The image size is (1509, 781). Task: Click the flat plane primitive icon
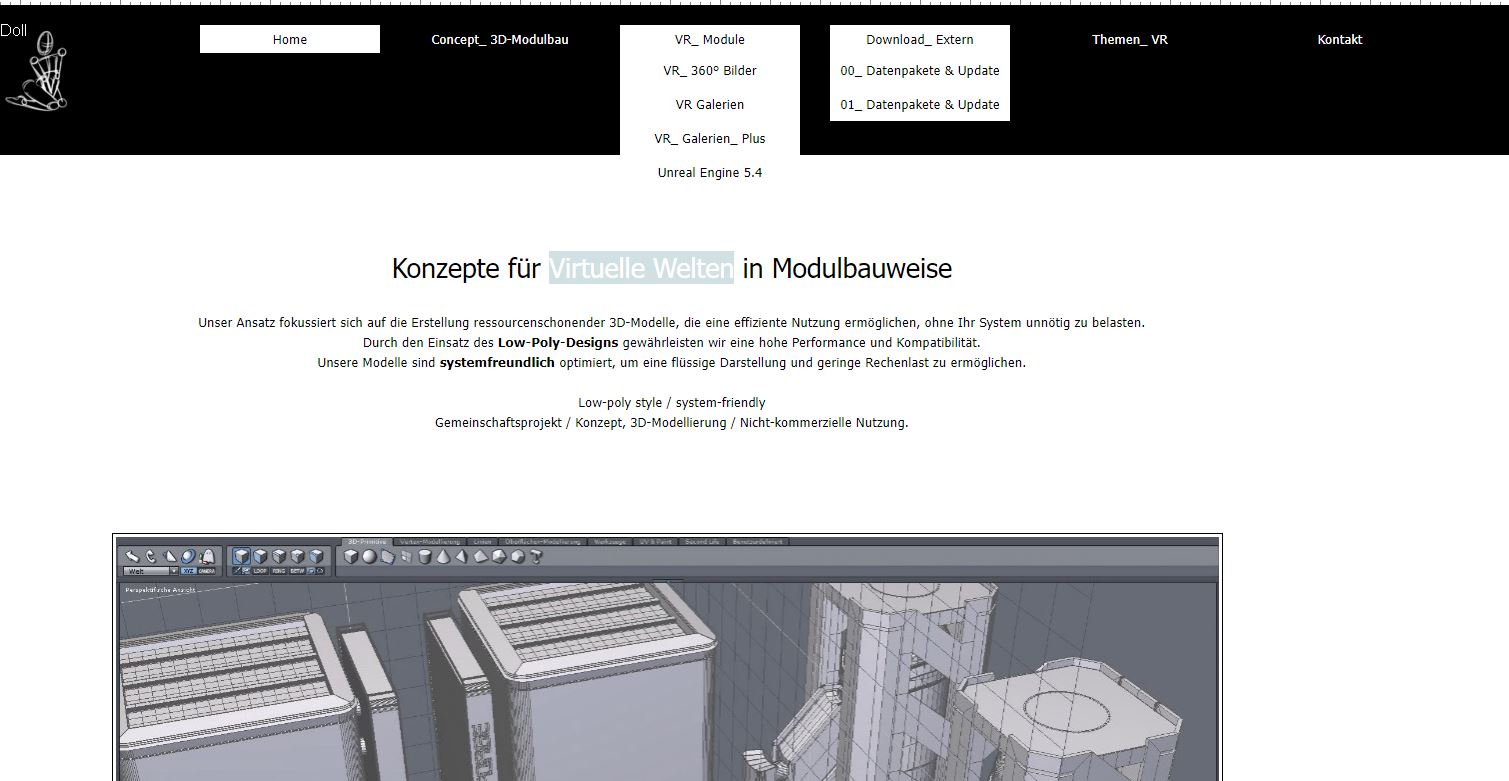tap(388, 556)
